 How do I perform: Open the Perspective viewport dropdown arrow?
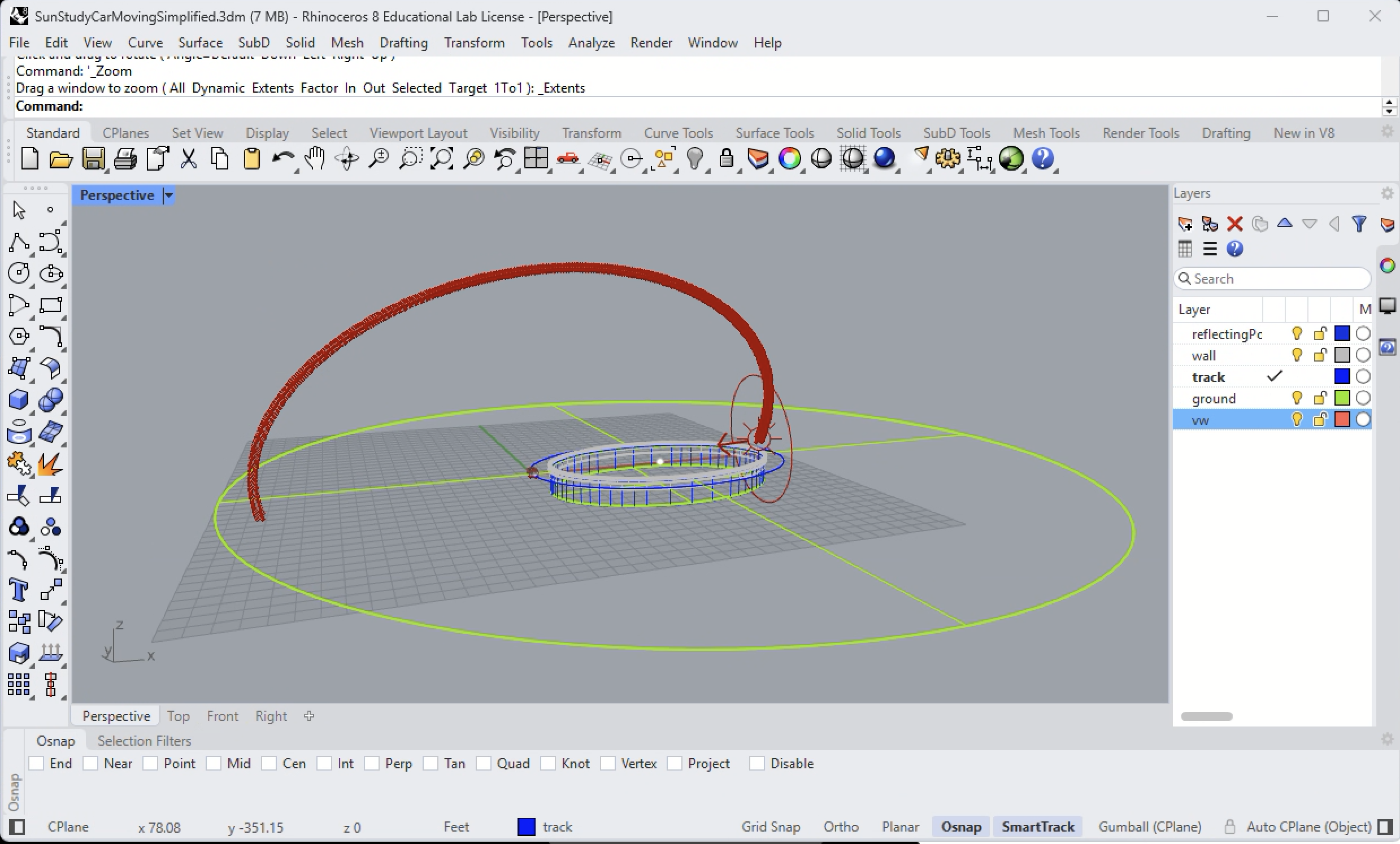[x=168, y=195]
